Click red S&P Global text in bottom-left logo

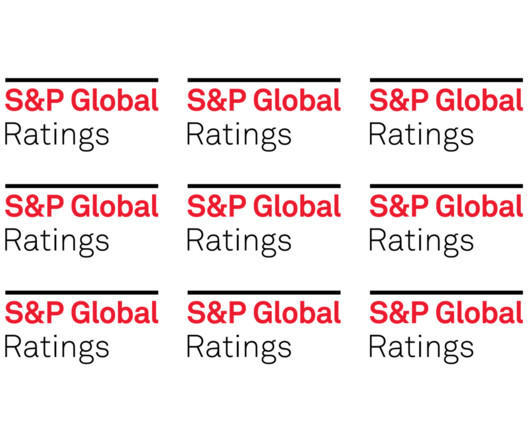coord(81,313)
